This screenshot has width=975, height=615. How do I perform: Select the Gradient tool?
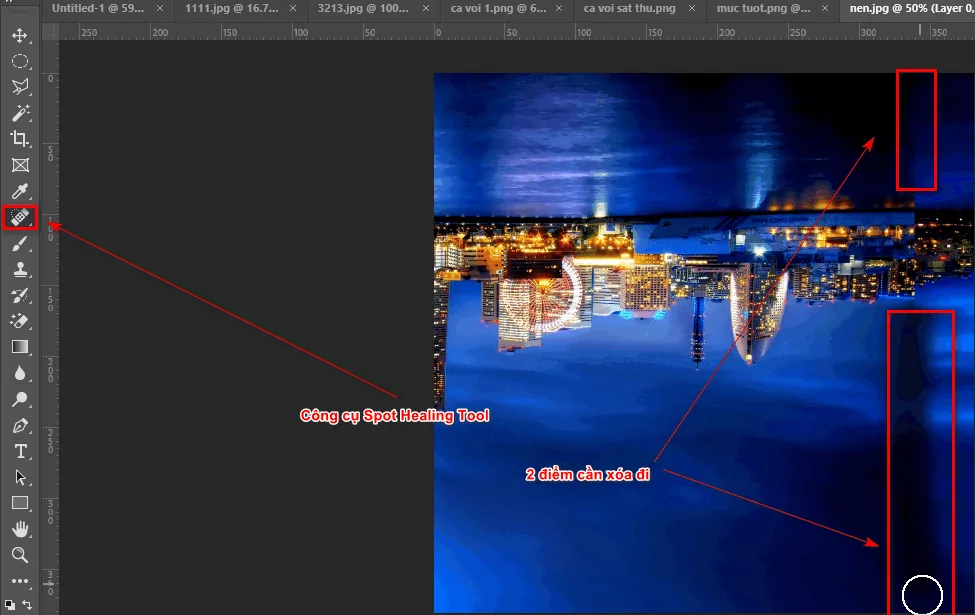click(20, 346)
